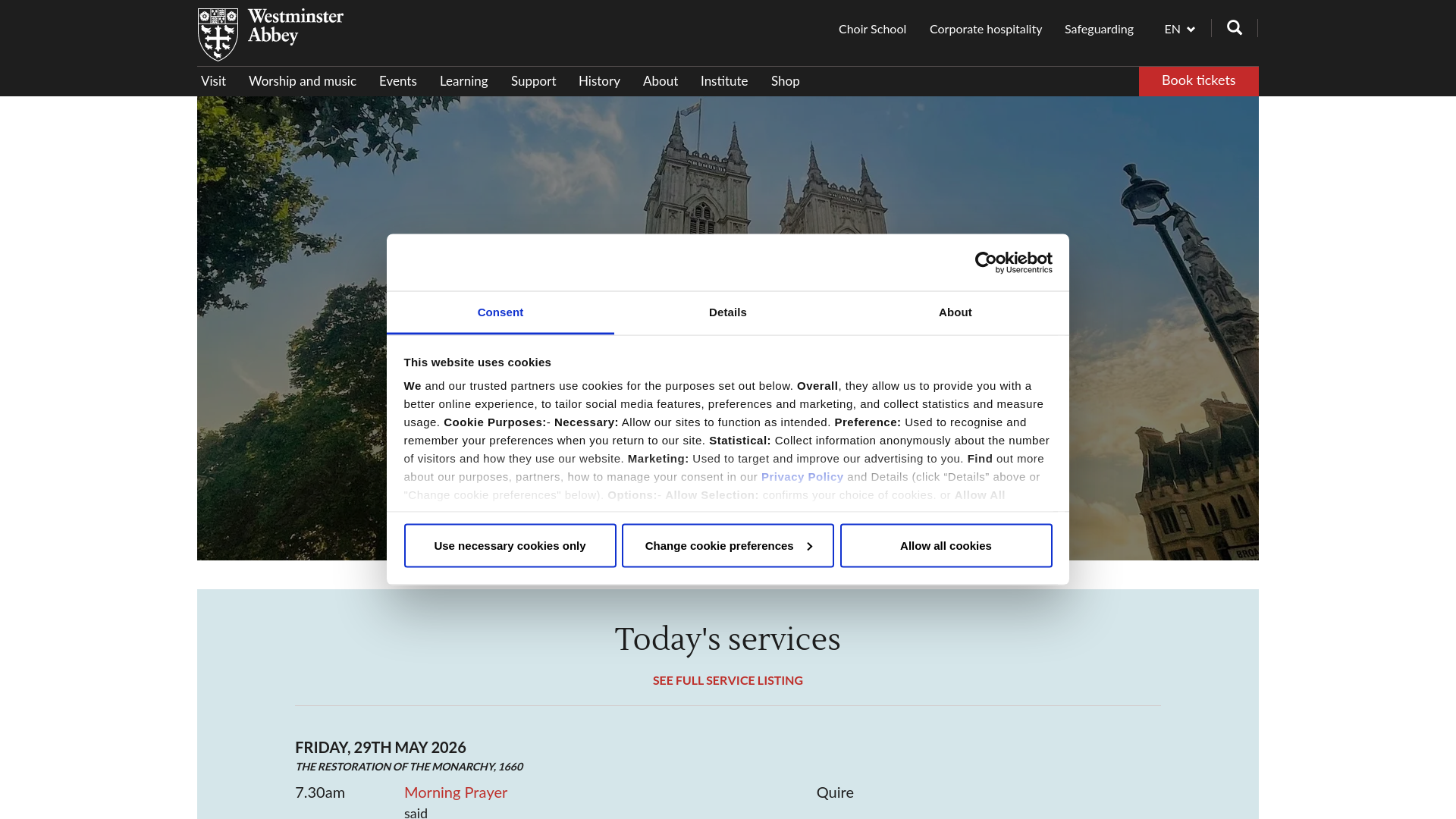Click the Book tickets button
This screenshot has height=819, width=1456.
tap(1198, 81)
